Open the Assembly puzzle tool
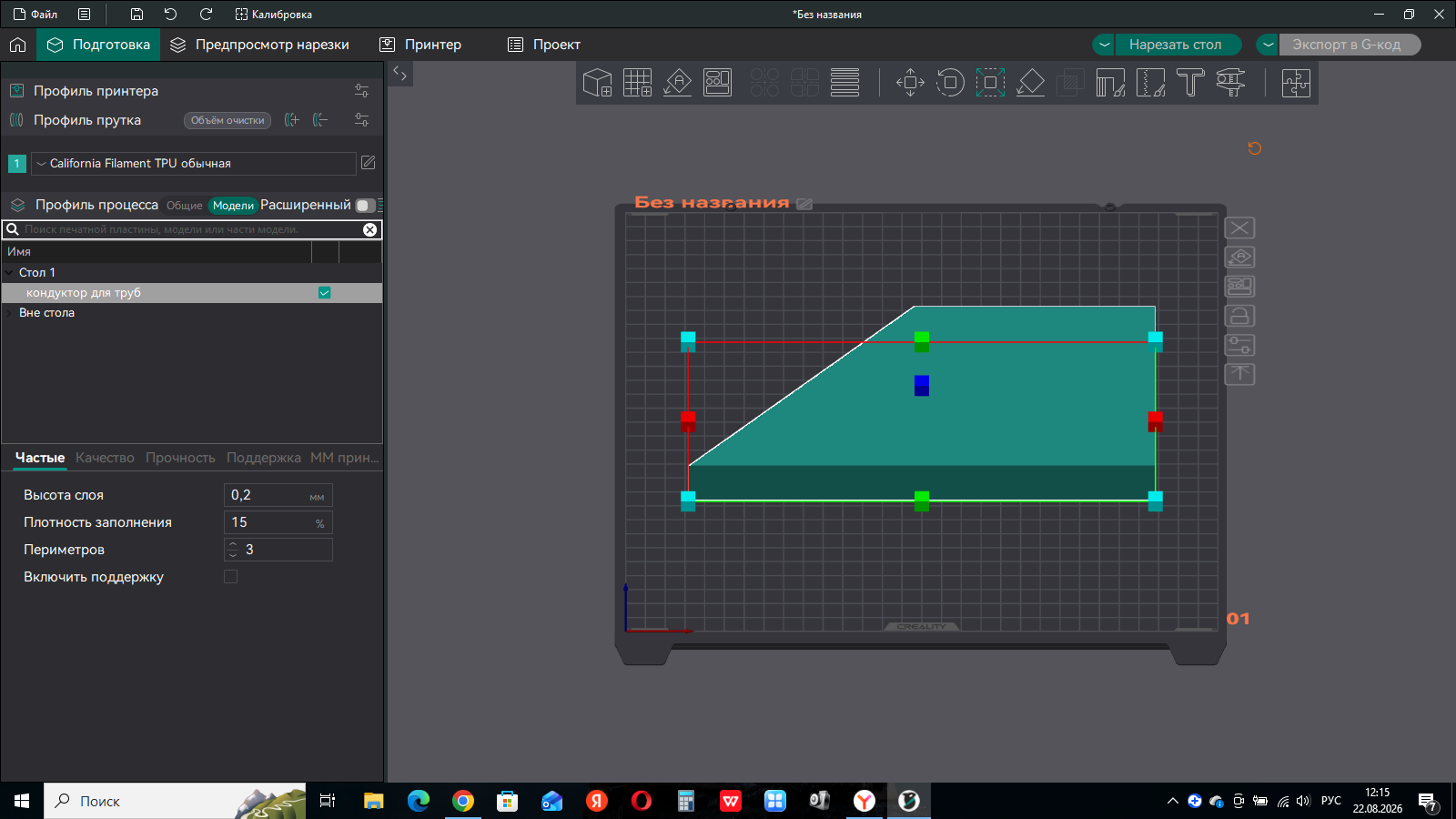This screenshot has width=1456, height=819. tap(1296, 83)
